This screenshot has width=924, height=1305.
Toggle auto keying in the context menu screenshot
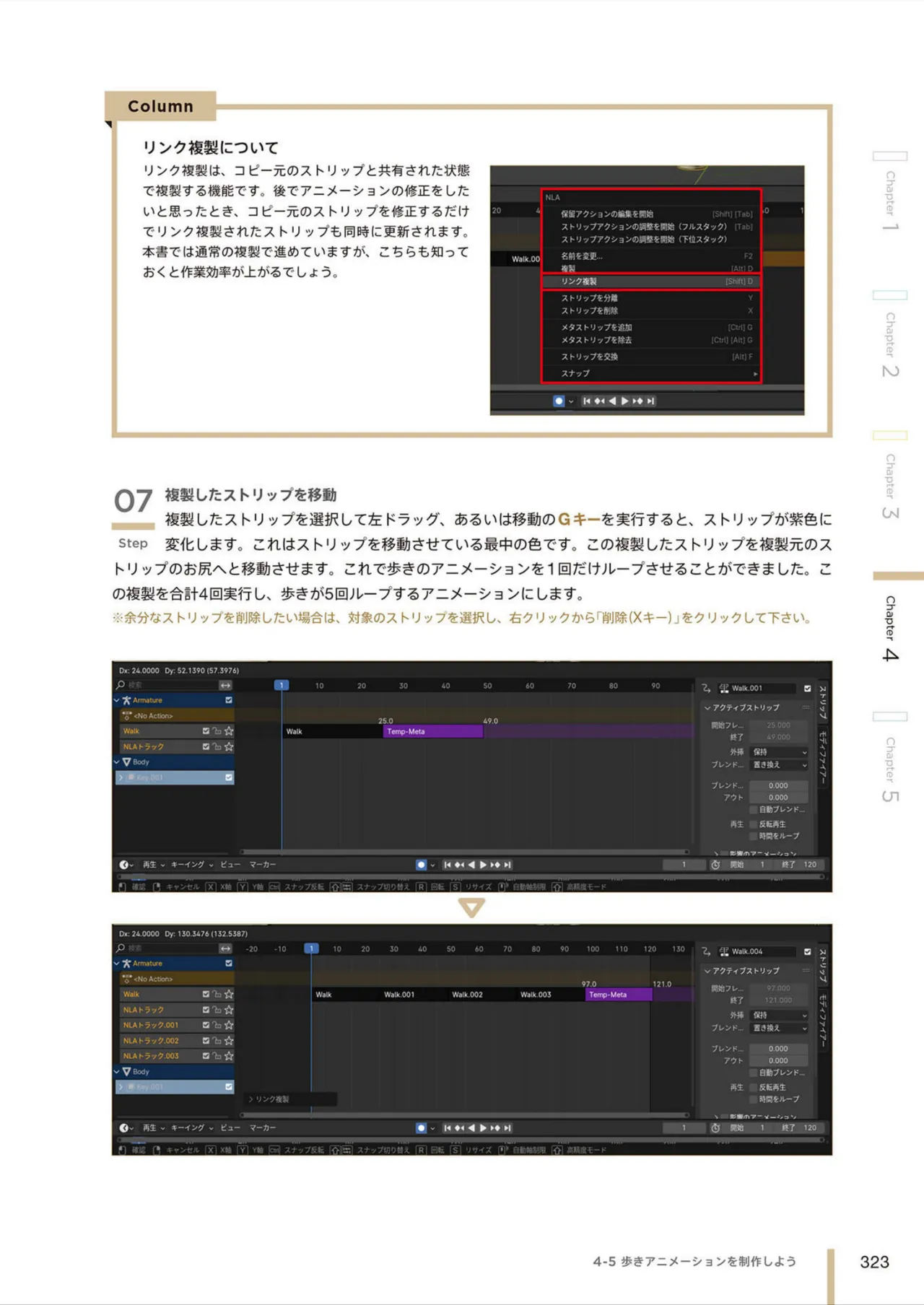click(x=559, y=401)
